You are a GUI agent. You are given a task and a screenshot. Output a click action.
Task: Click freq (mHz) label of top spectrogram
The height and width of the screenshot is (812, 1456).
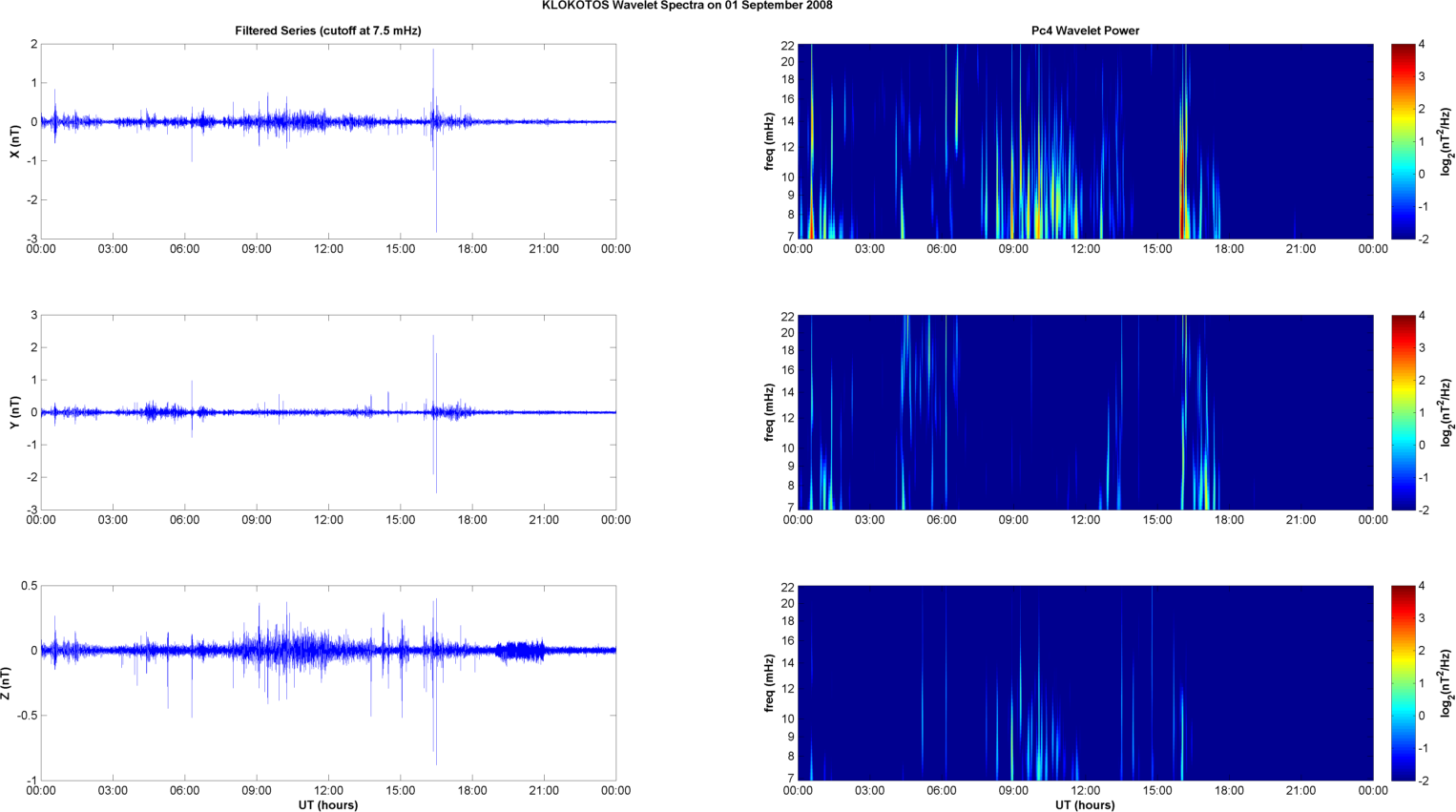769,141
